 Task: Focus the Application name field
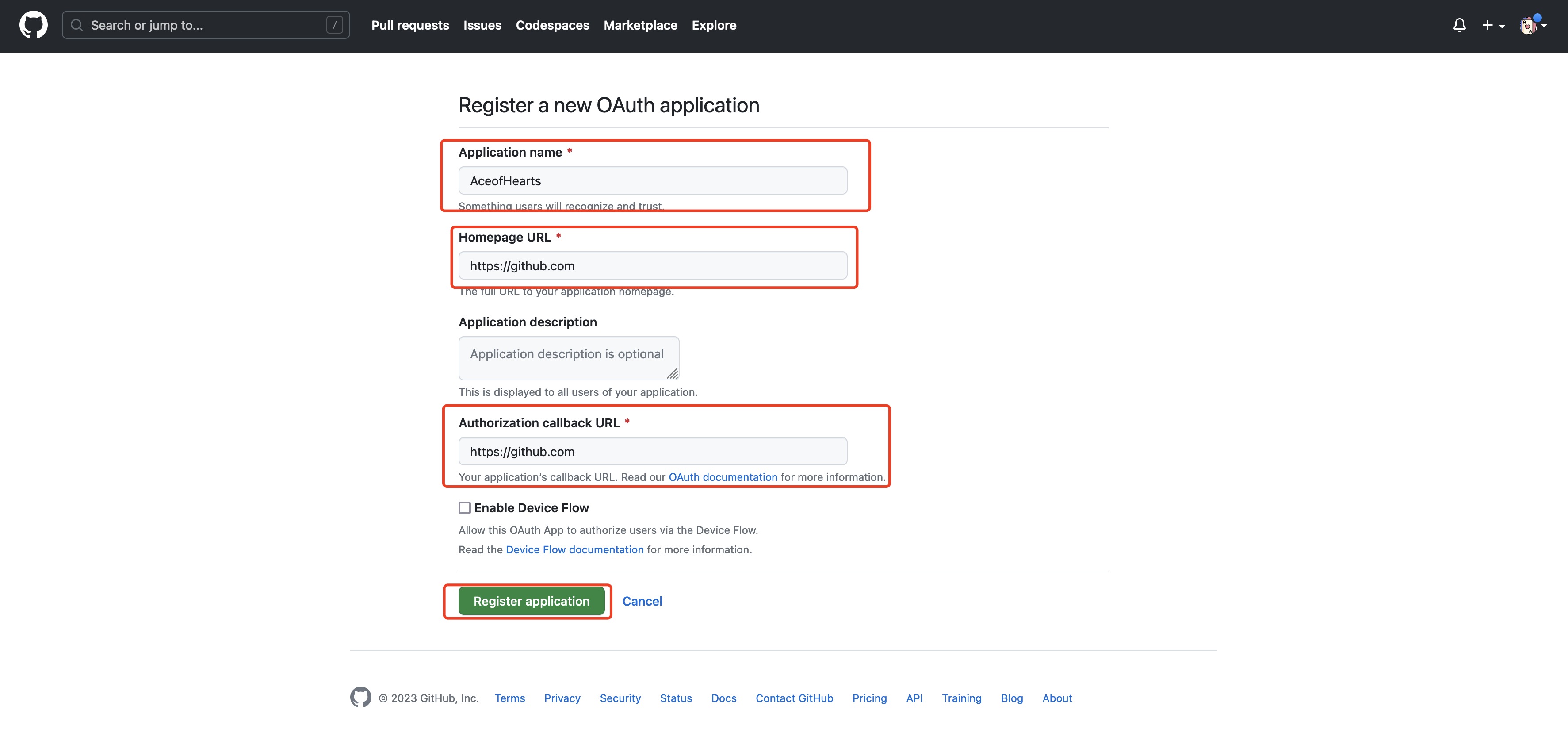coord(653,181)
